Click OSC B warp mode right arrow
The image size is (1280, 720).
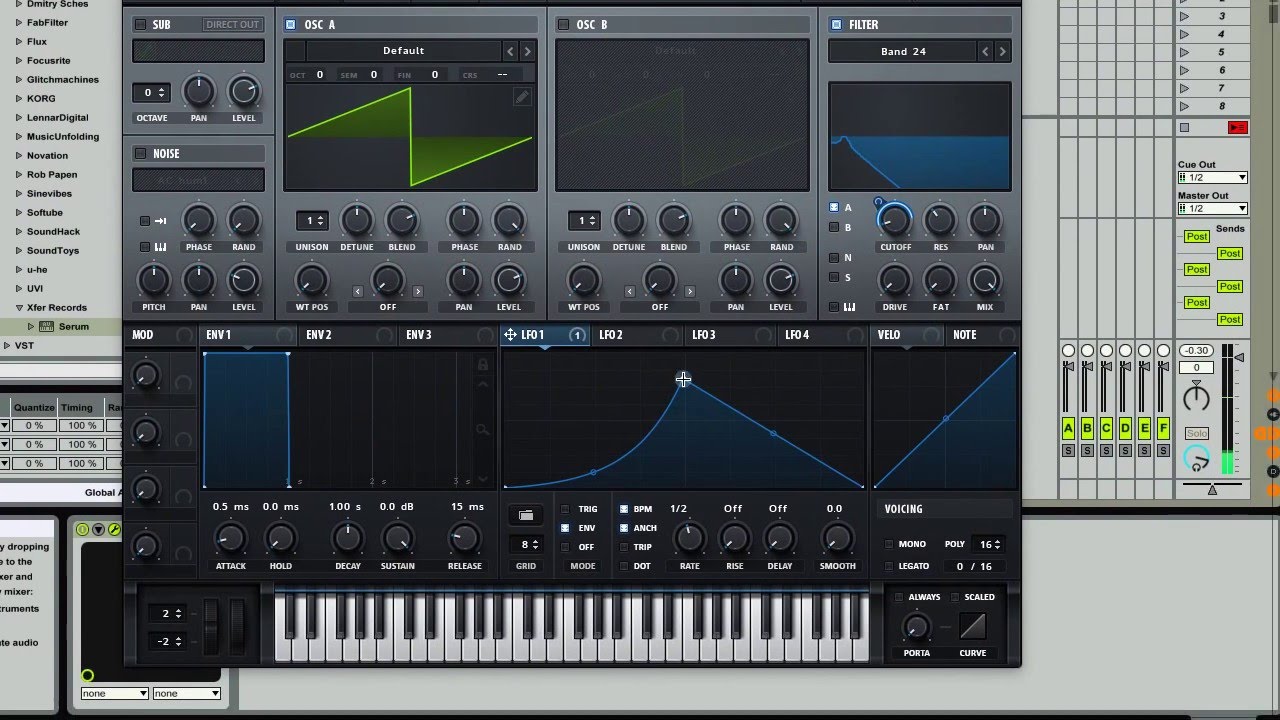point(689,291)
